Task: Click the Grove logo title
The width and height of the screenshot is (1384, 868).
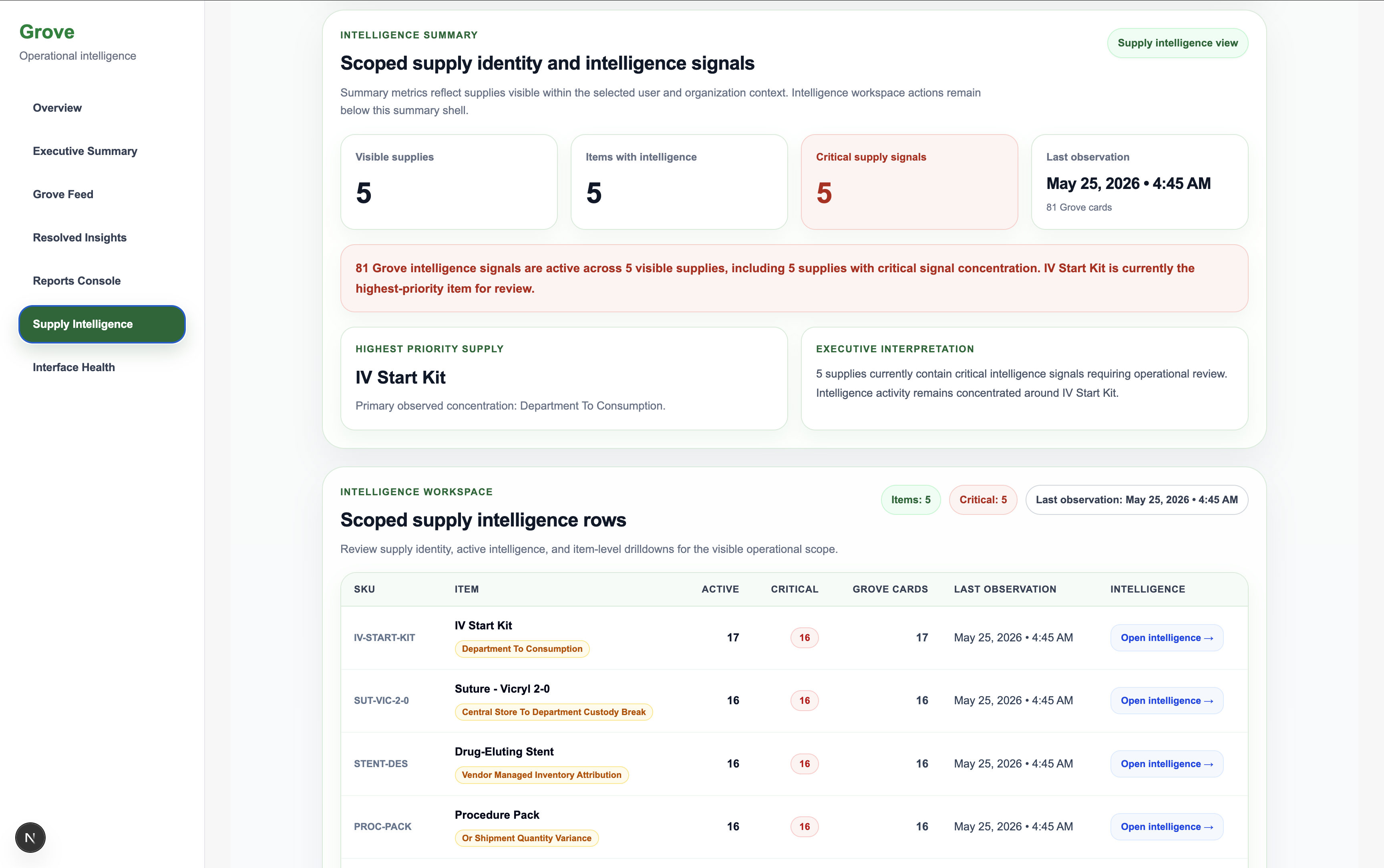Action: (47, 32)
